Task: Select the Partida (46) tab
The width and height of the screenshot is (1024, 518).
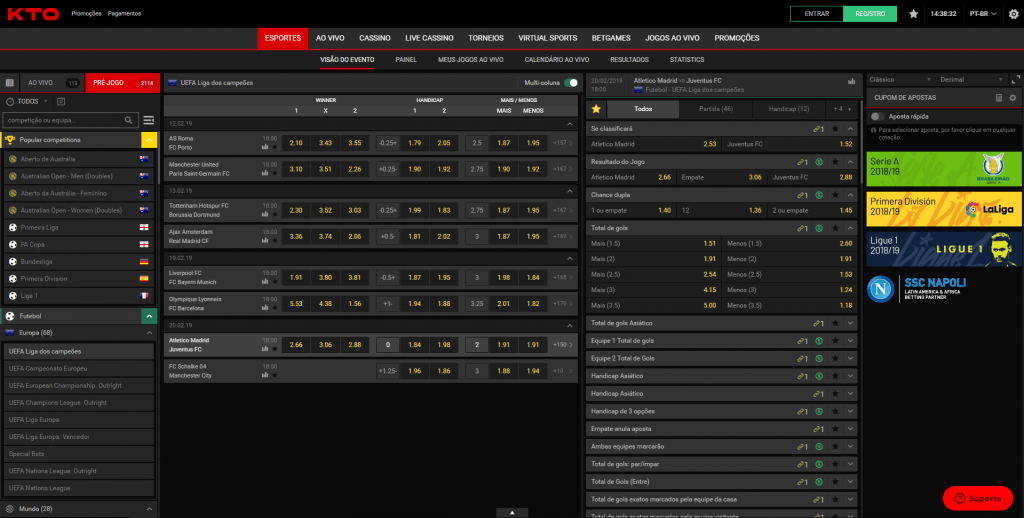Action: tap(716, 109)
